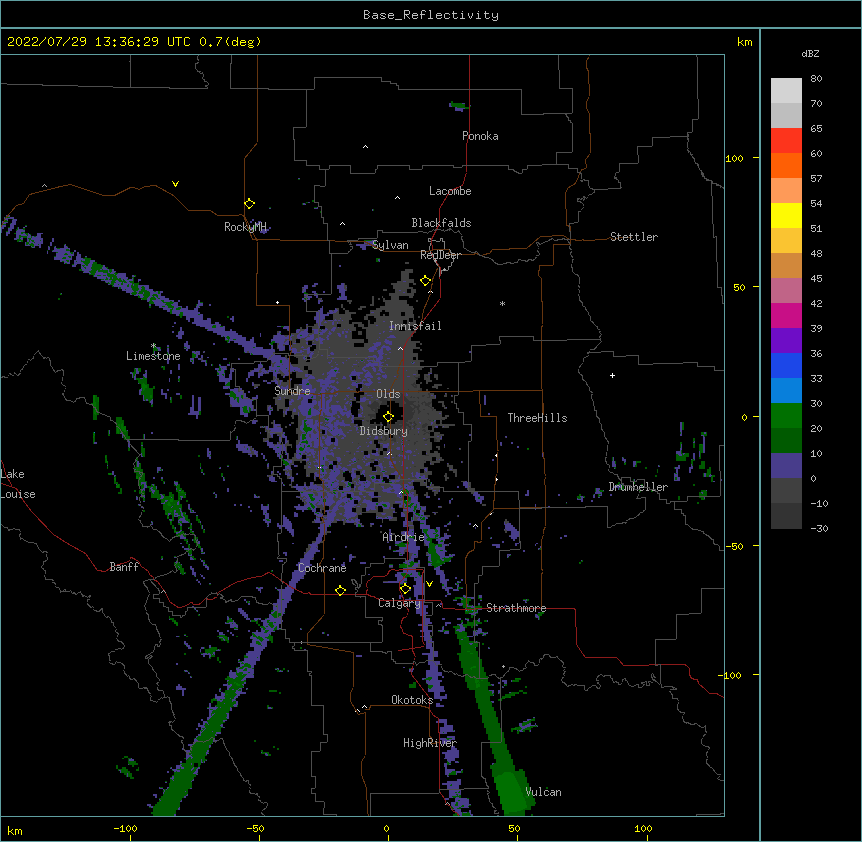Click the Okotoks label
This screenshot has height=842, width=862.
coord(412,700)
